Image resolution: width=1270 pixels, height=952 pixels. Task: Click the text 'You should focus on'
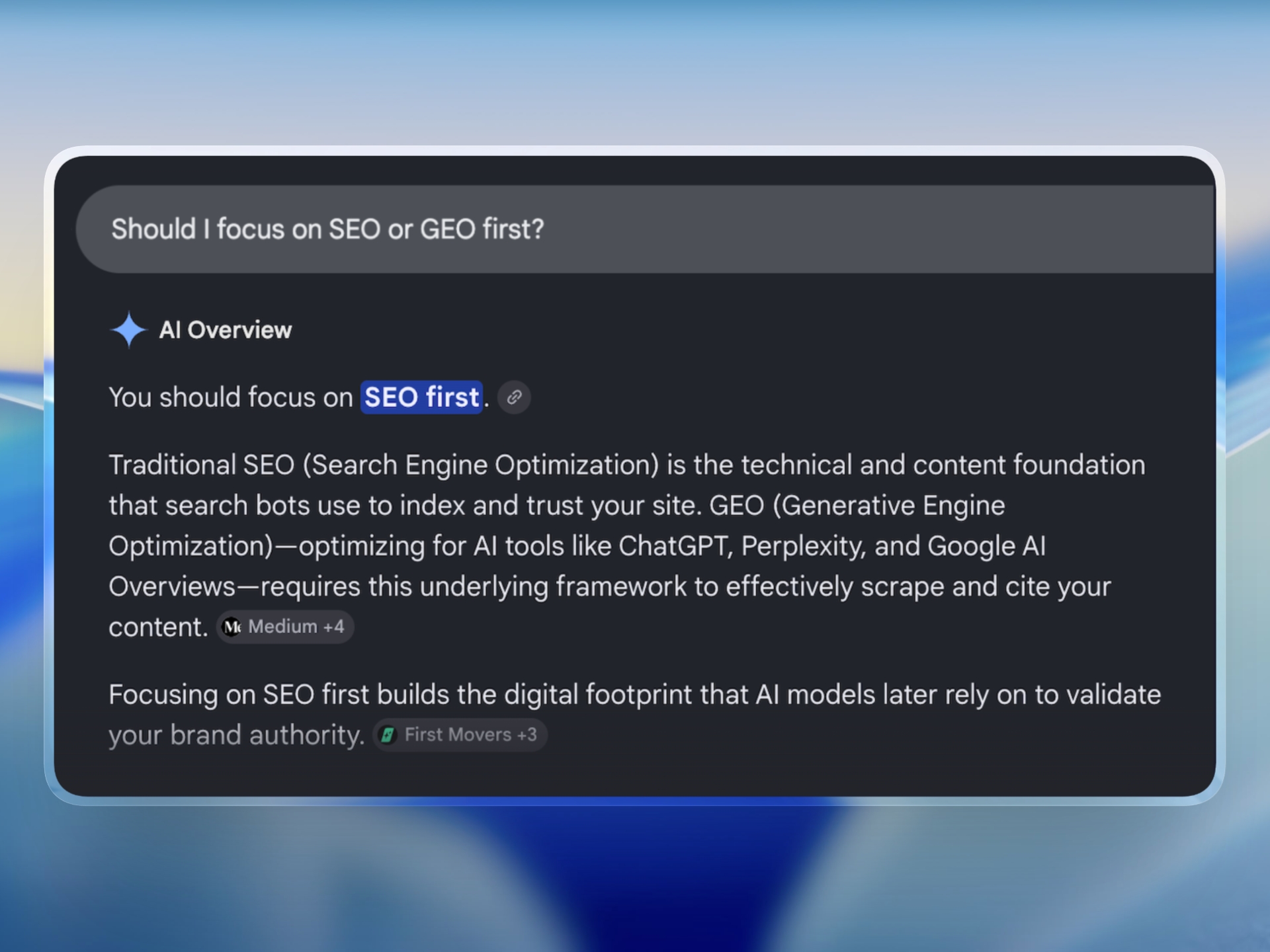tap(231, 397)
